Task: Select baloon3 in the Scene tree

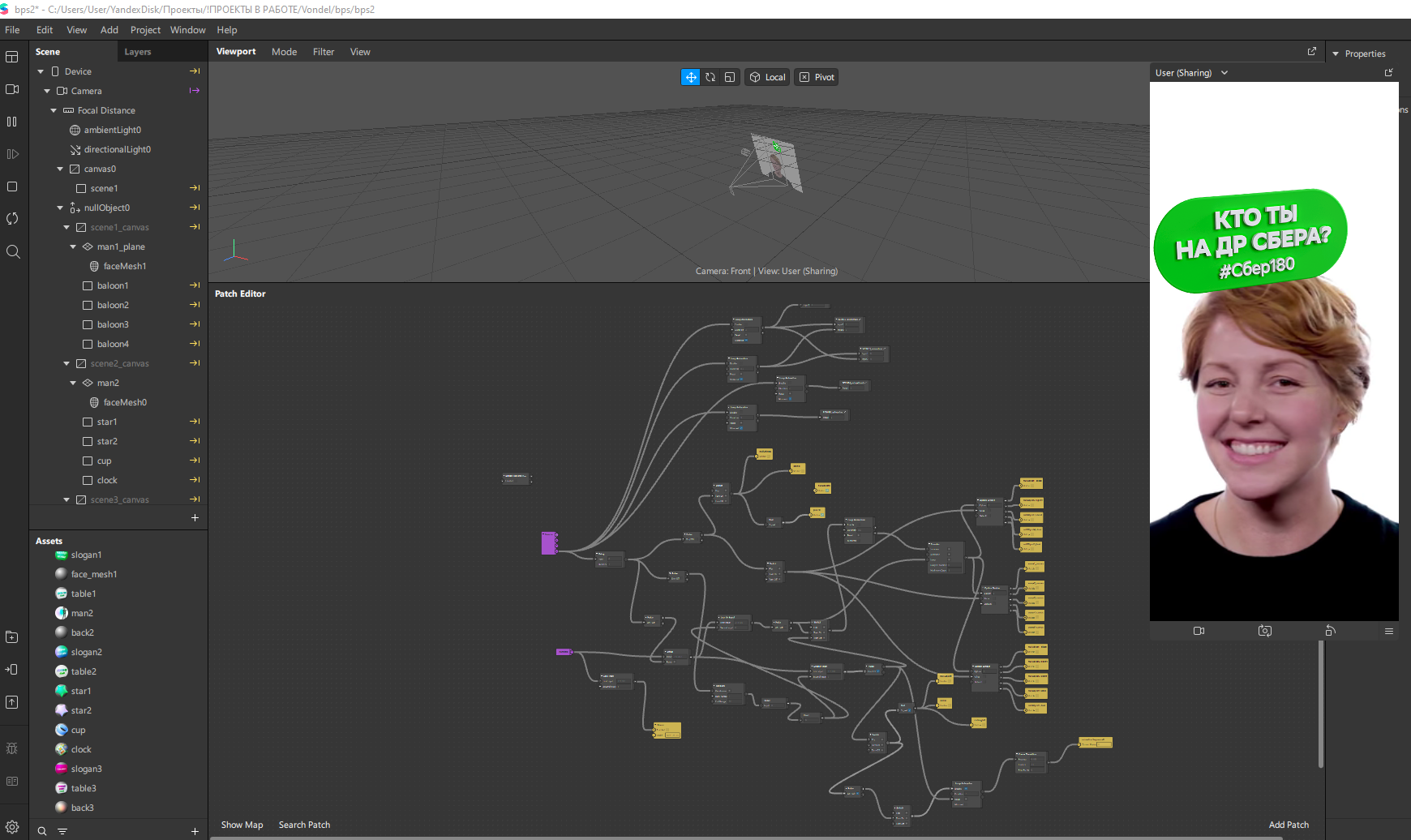Action: click(113, 325)
